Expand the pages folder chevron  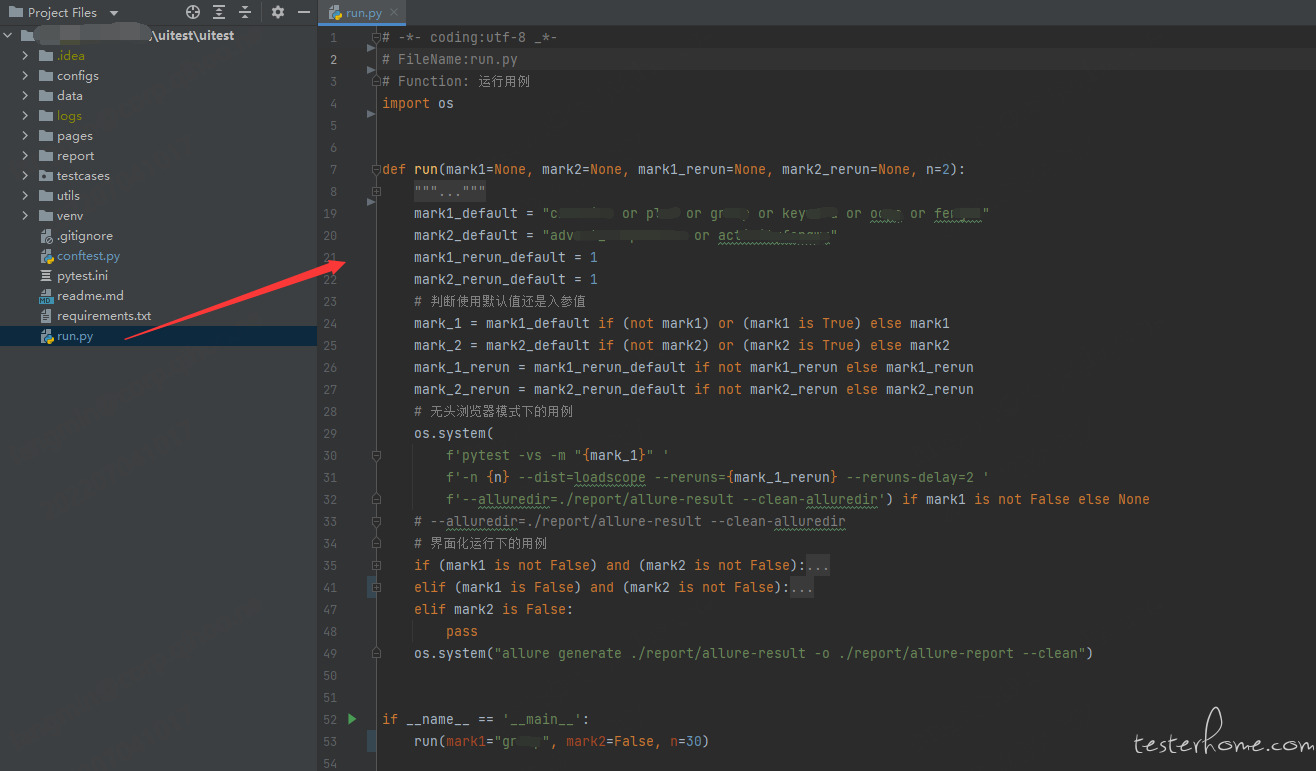tap(26, 136)
